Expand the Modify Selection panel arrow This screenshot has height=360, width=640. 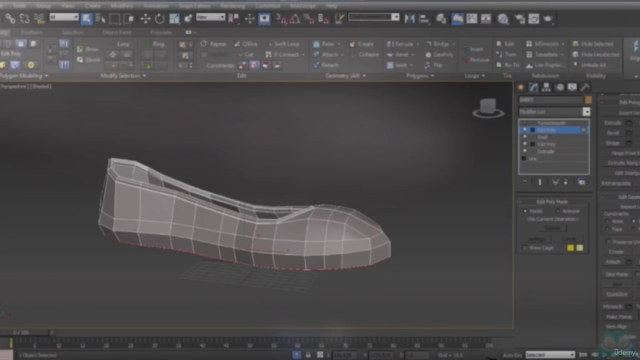point(144,76)
